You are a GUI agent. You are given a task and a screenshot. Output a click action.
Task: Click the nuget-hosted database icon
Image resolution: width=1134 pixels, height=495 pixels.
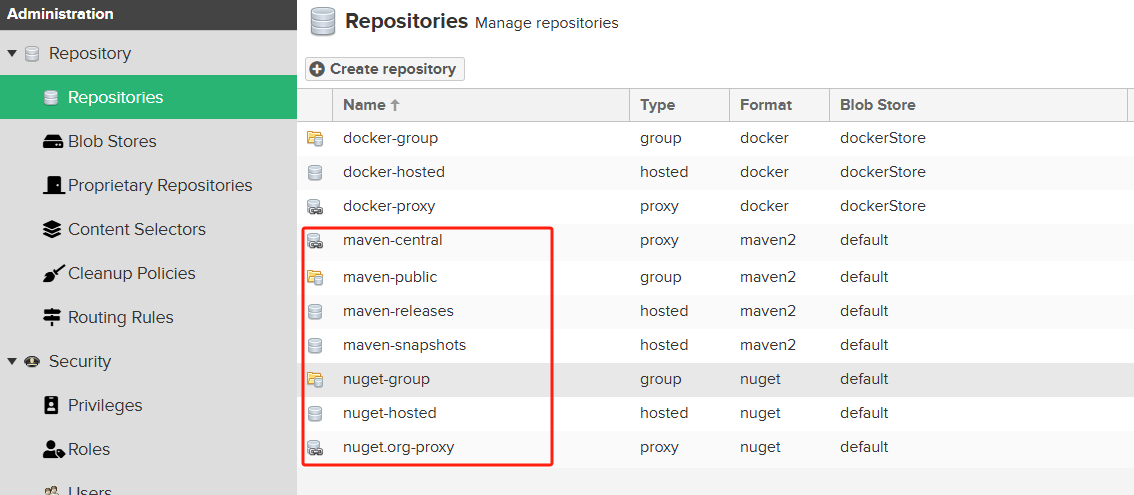(x=315, y=413)
